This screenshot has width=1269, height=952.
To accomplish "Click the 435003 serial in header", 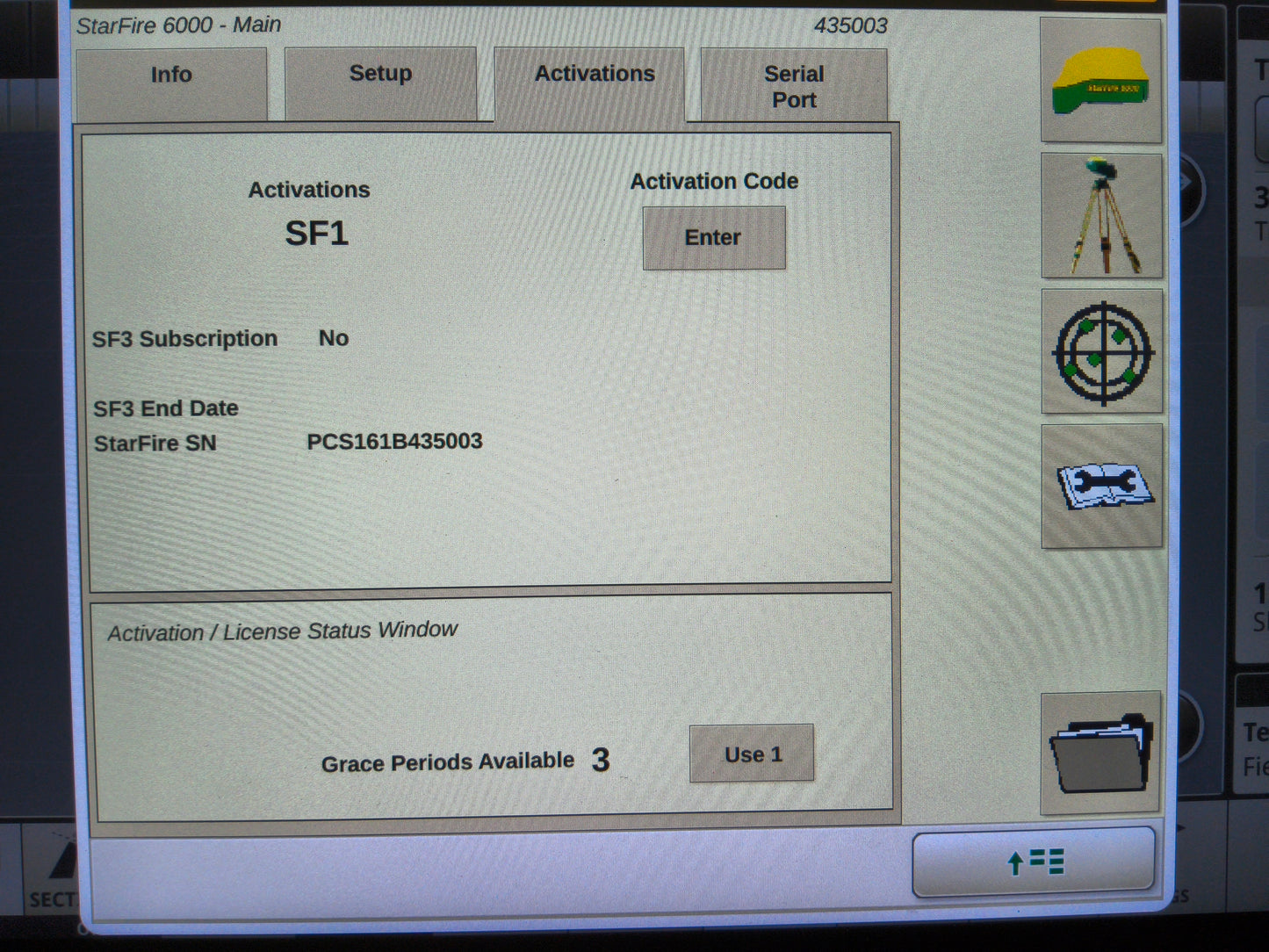I will 850,26.
